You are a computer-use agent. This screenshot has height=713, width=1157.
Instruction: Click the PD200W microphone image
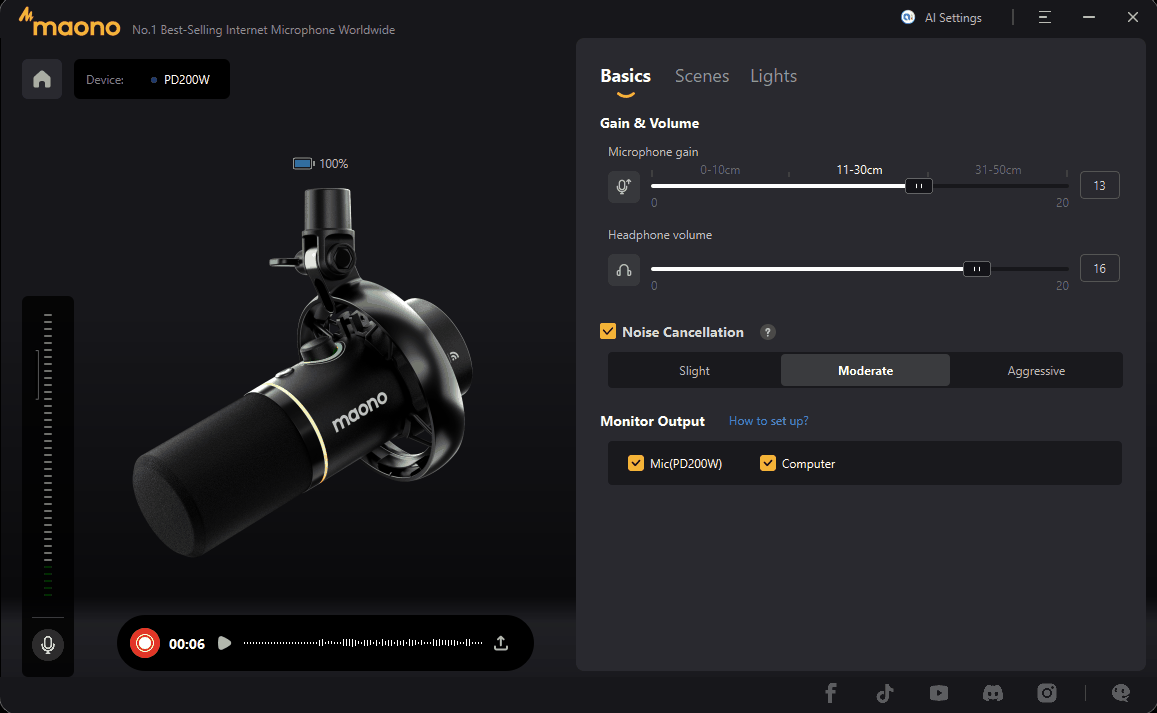click(x=303, y=373)
